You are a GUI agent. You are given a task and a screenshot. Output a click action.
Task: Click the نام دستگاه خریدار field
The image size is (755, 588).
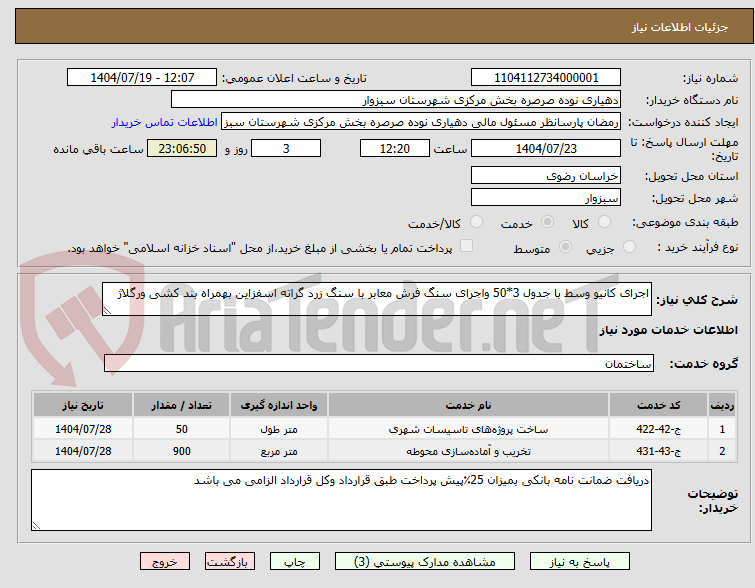tap(396, 100)
